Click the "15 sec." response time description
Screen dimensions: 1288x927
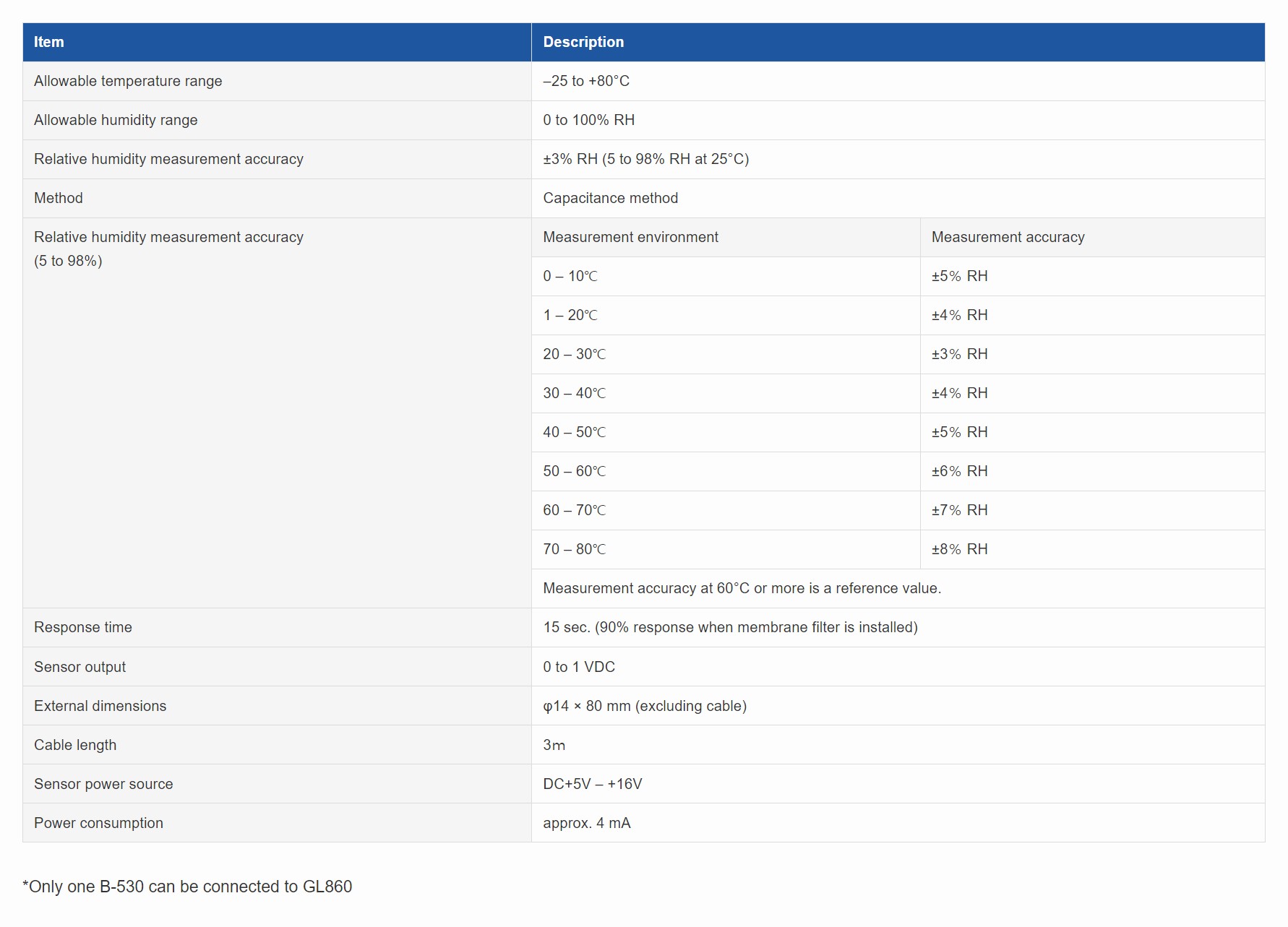(x=730, y=627)
